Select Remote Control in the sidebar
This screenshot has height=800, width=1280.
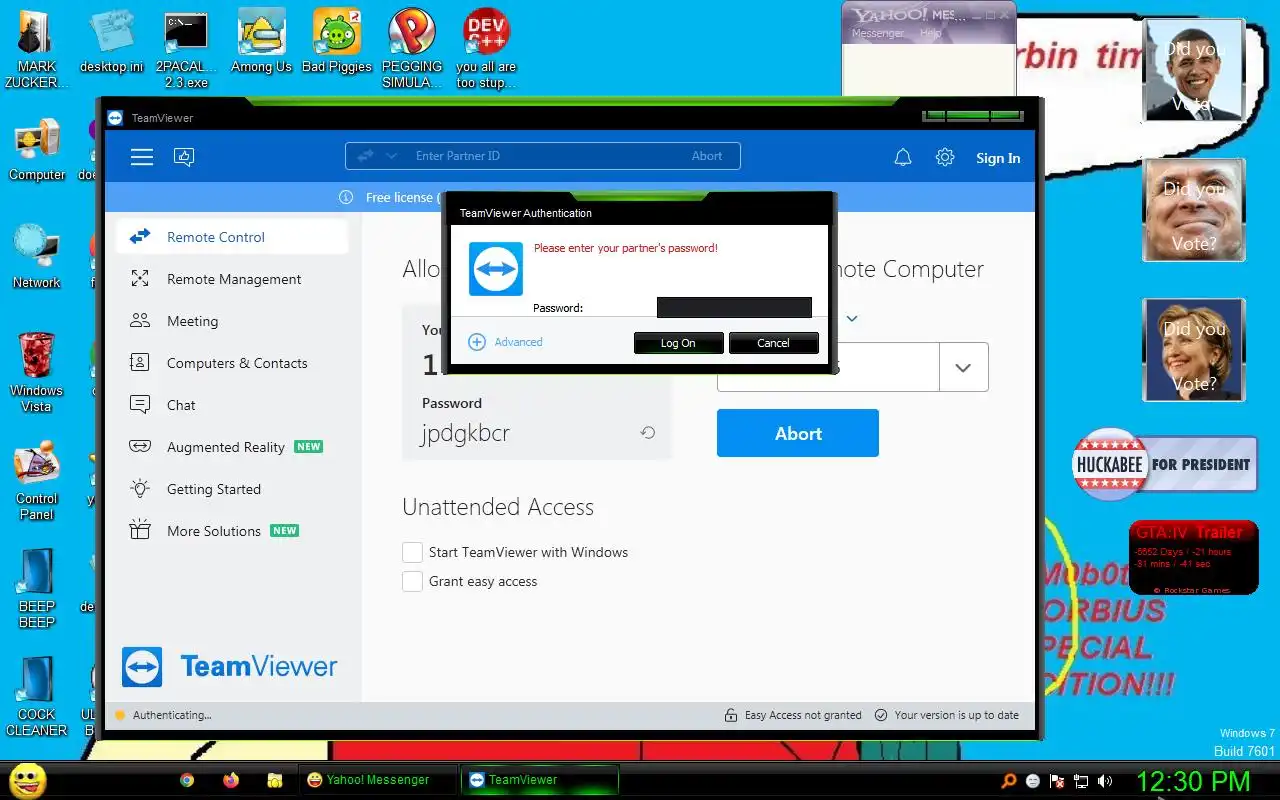pos(232,237)
